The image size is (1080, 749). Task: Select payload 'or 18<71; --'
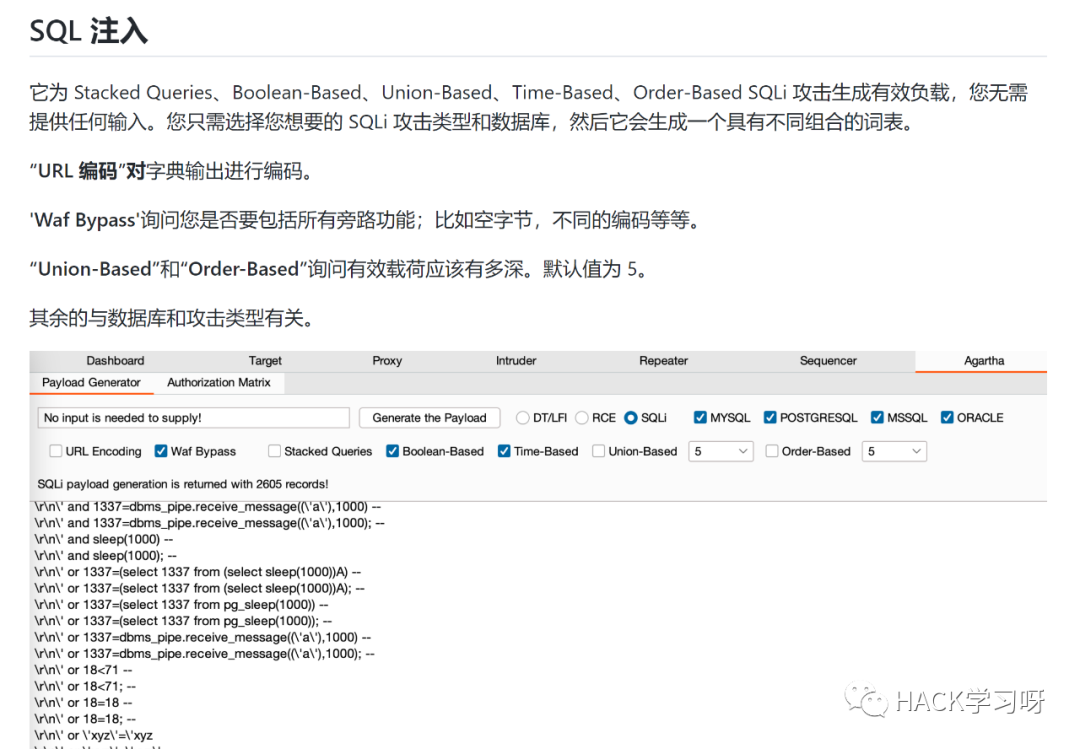pyautogui.click(x=85, y=686)
